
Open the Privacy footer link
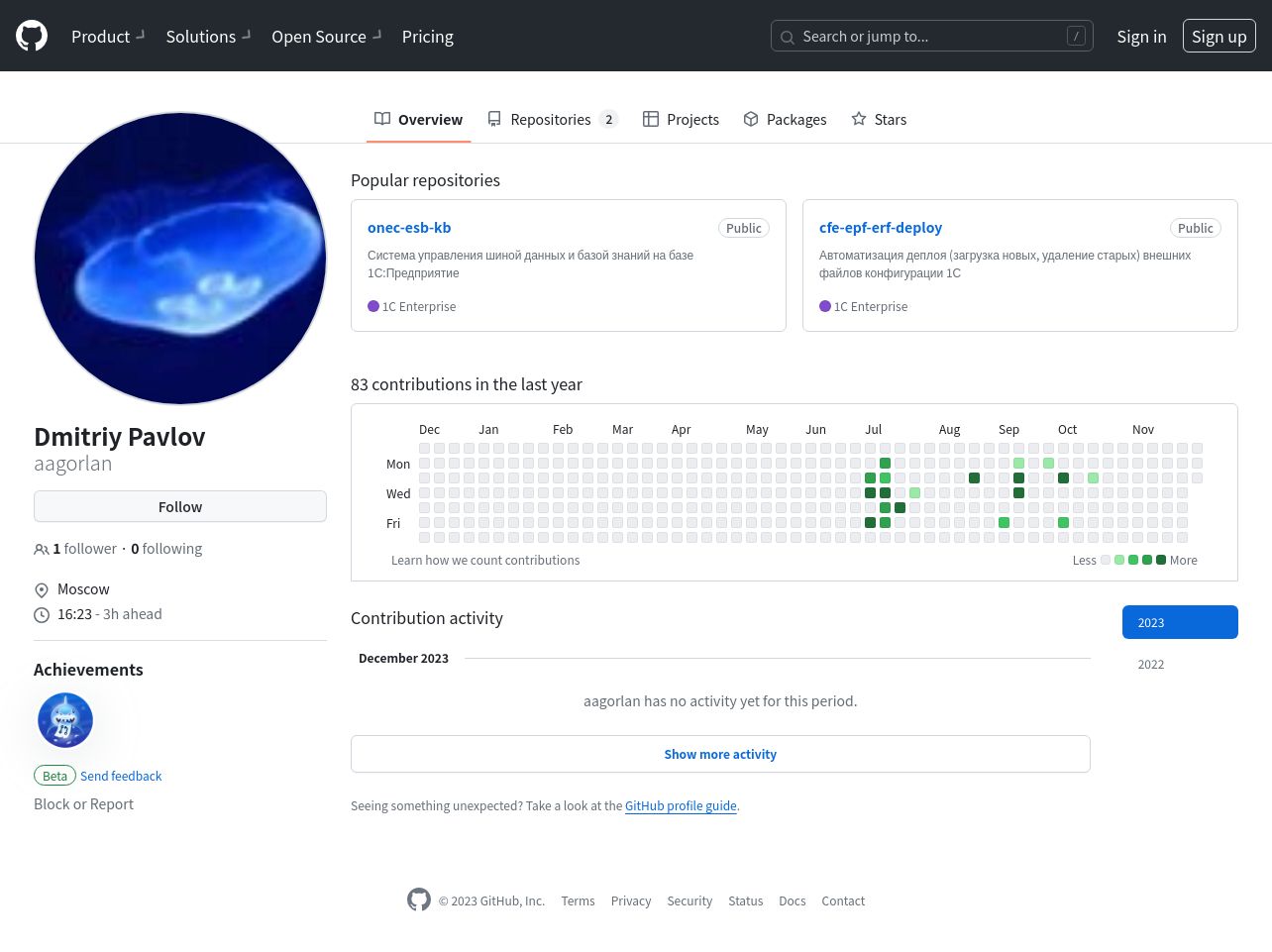pyautogui.click(x=631, y=901)
